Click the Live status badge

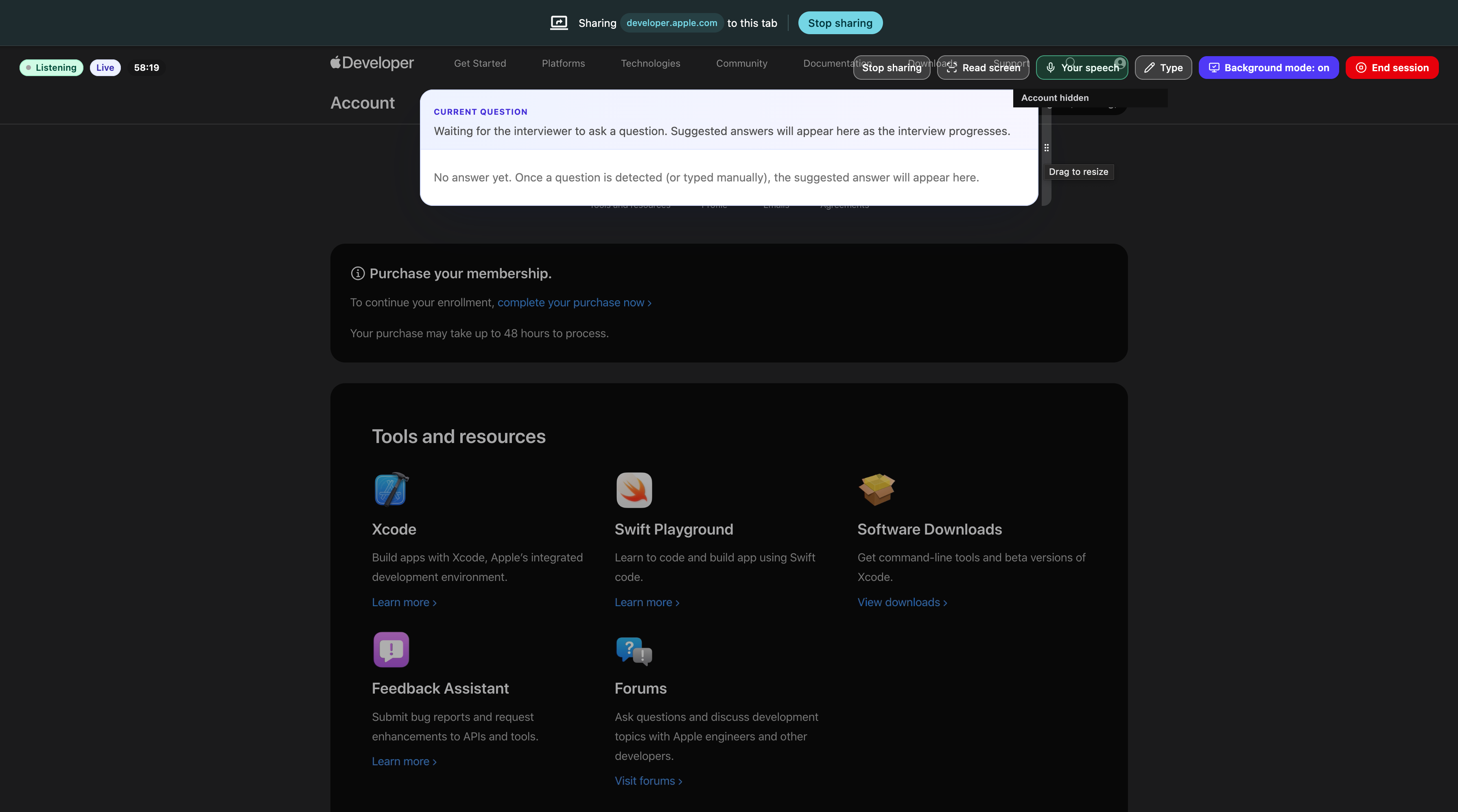click(x=105, y=68)
